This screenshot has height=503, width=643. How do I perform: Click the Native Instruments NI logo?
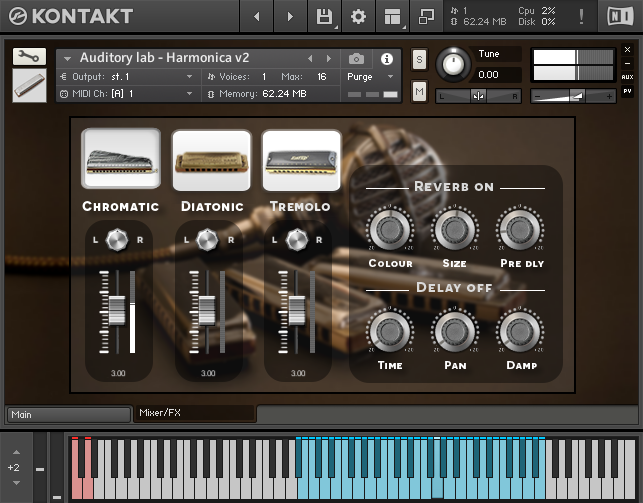pyautogui.click(x=620, y=16)
